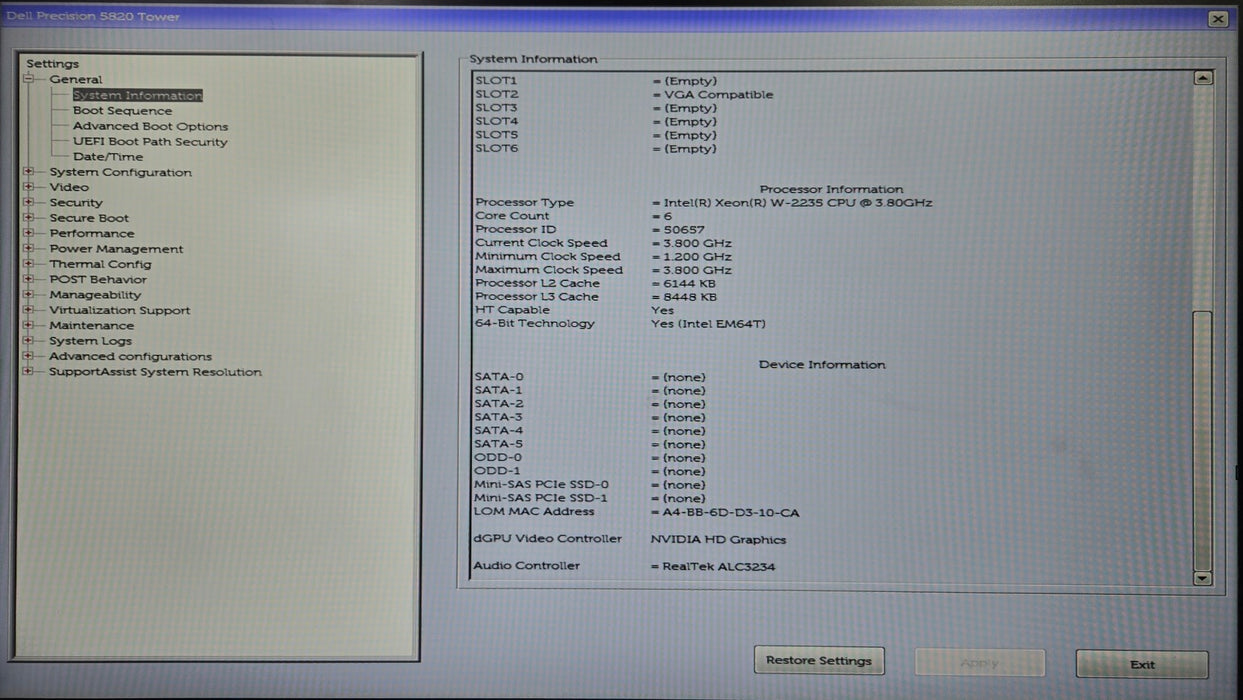Click the Processor L2 Cache row
The image size is (1243, 700).
(x=595, y=284)
